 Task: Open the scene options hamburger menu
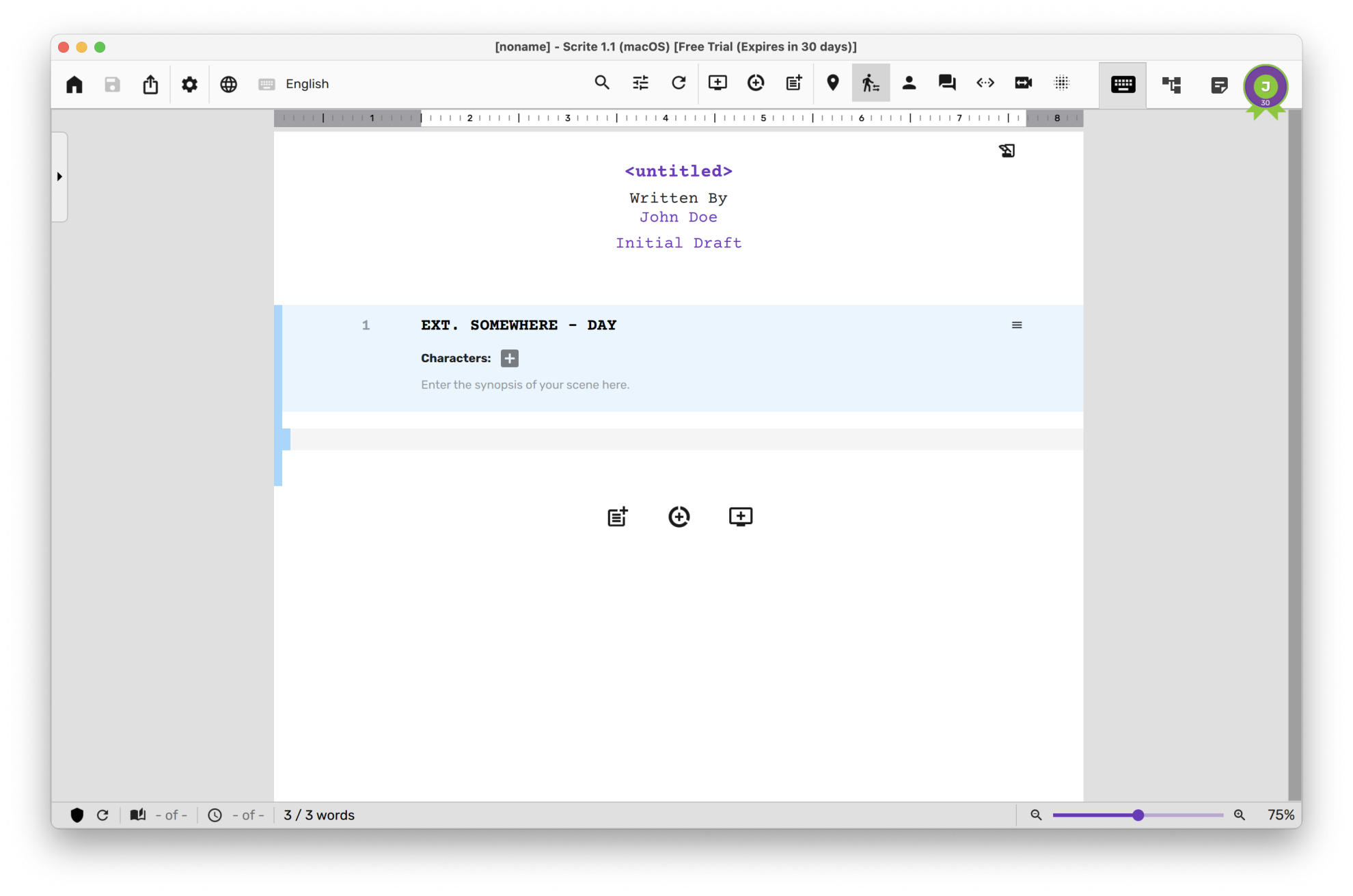[1017, 325]
